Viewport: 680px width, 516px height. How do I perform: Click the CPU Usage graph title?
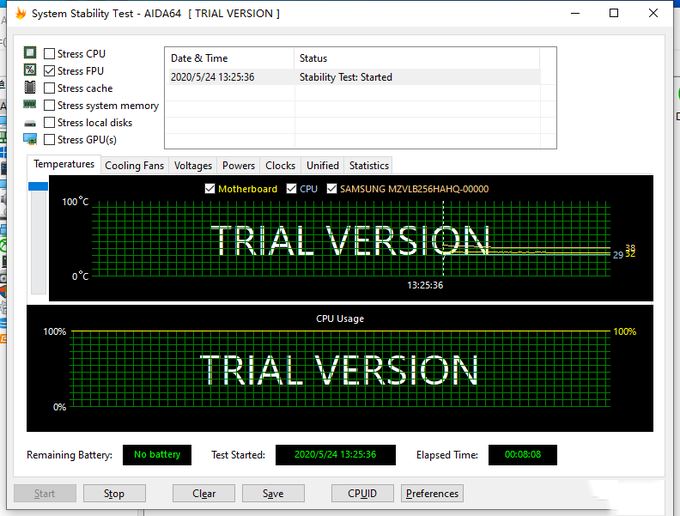[x=340, y=319]
